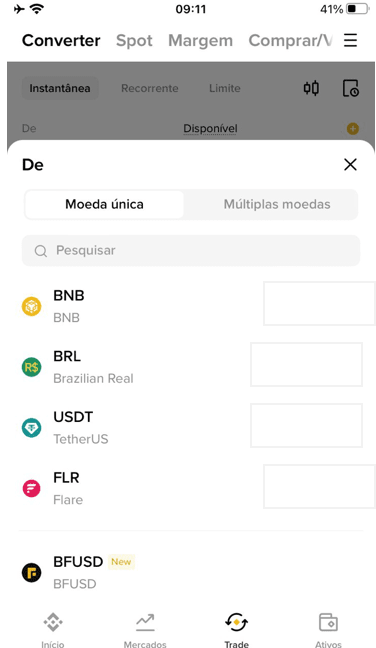Tap the BNB coin icon
Screen dimensions: 376x648
(31, 306)
